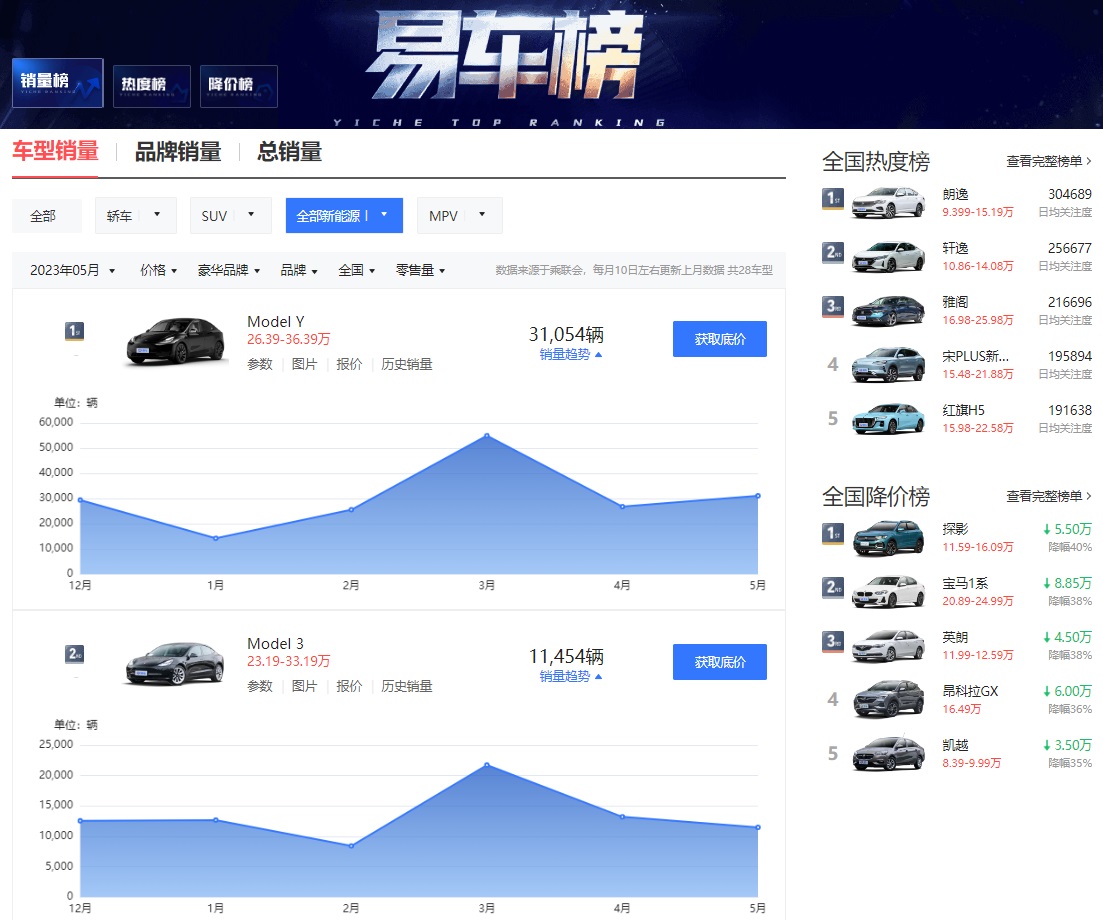Open the 全部新能源 dropdown
Viewport: 1103px width, 920px height.
pos(344,215)
